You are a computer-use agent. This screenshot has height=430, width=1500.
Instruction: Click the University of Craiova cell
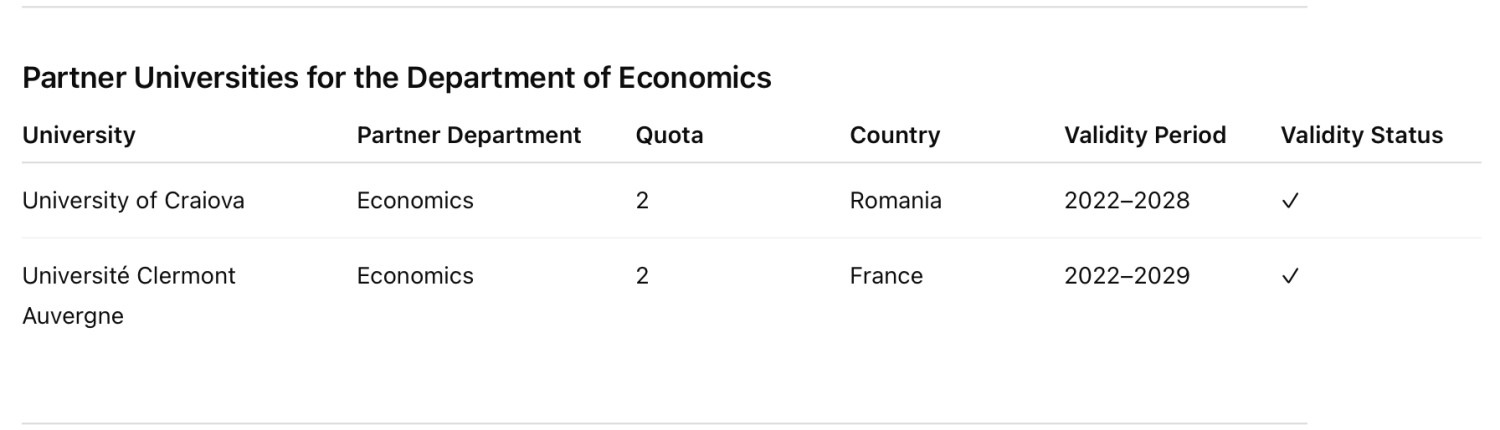click(133, 201)
